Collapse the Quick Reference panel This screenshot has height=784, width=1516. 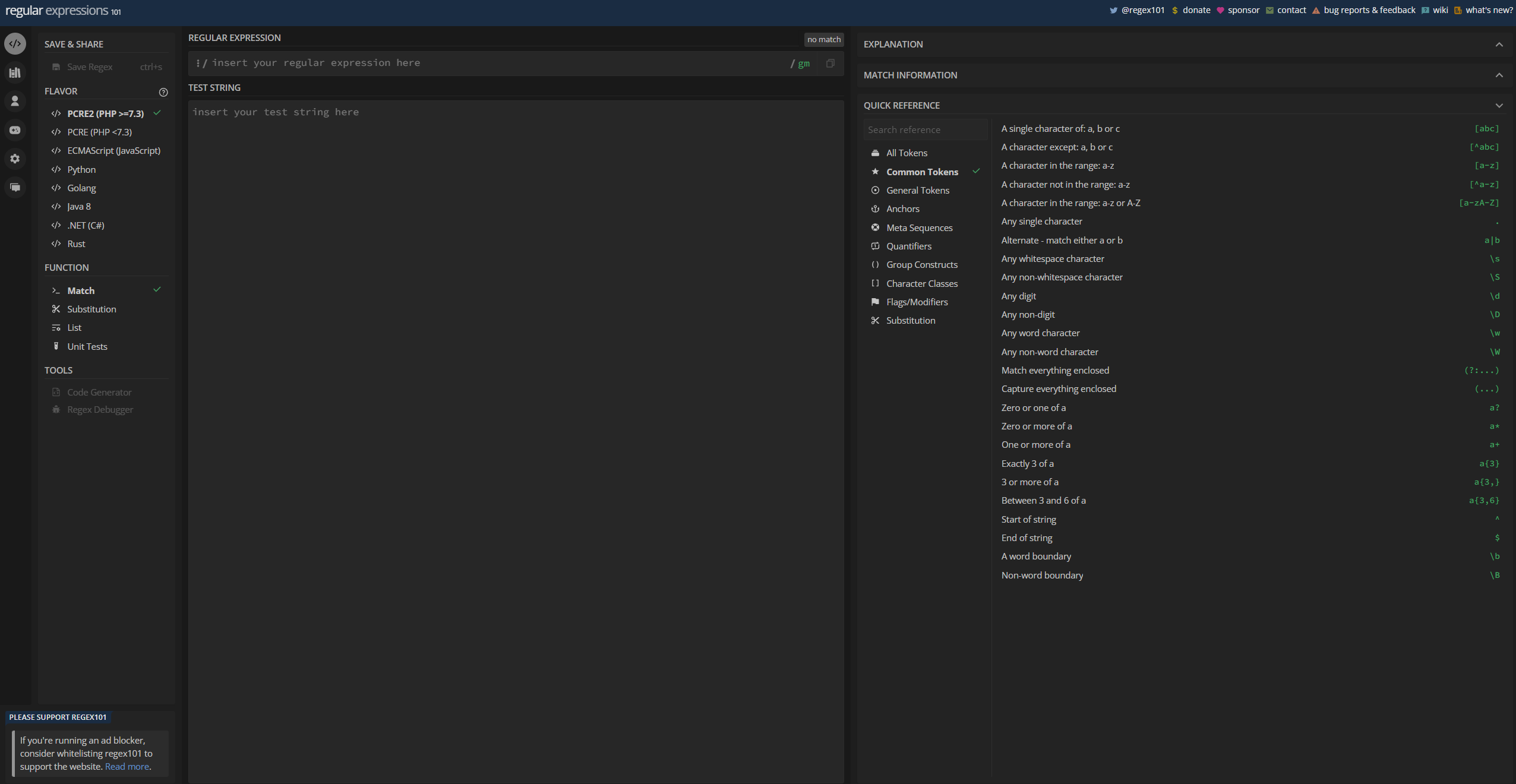point(1499,106)
